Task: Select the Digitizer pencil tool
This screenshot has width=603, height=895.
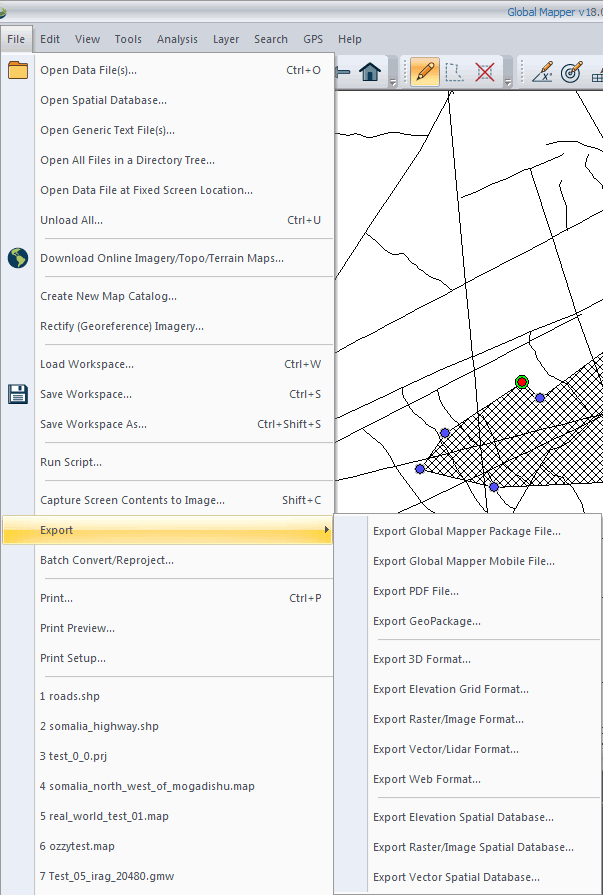Action: coord(425,72)
